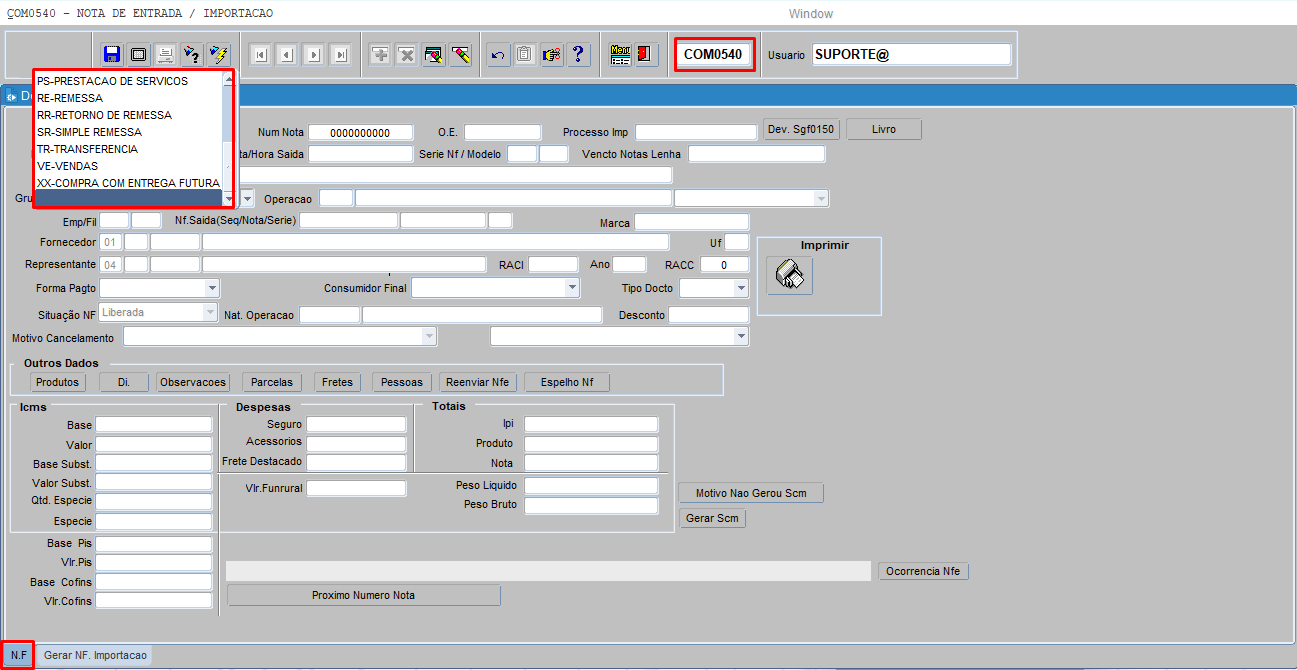
Task: Click the enter query flashlight icon
Action: click(191, 54)
